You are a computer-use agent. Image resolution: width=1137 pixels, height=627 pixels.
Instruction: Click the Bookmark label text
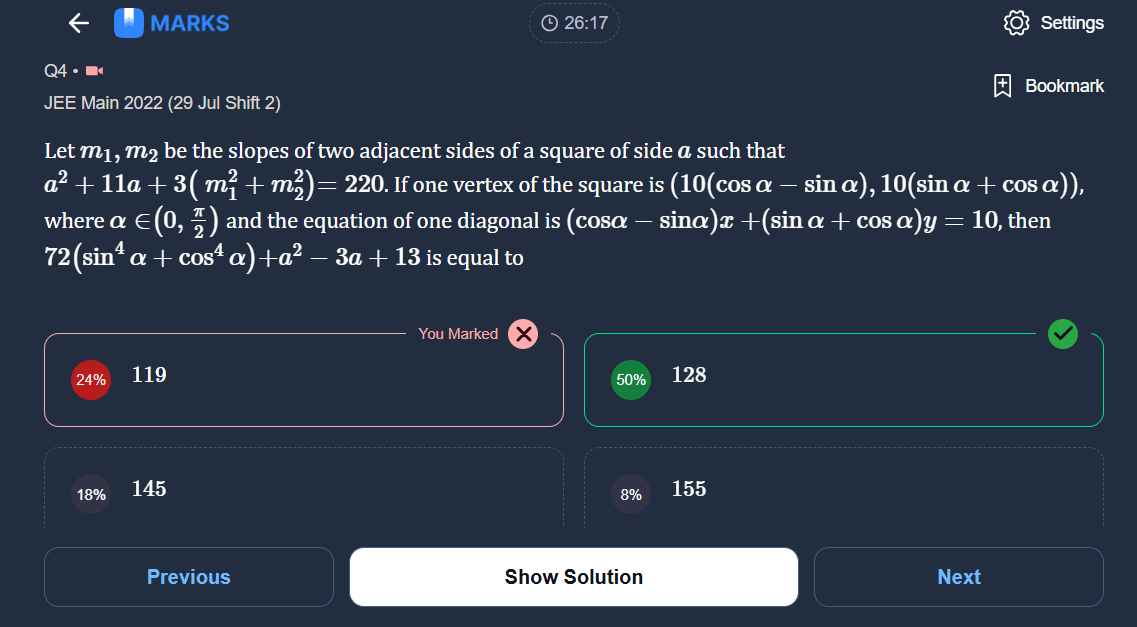click(1064, 86)
